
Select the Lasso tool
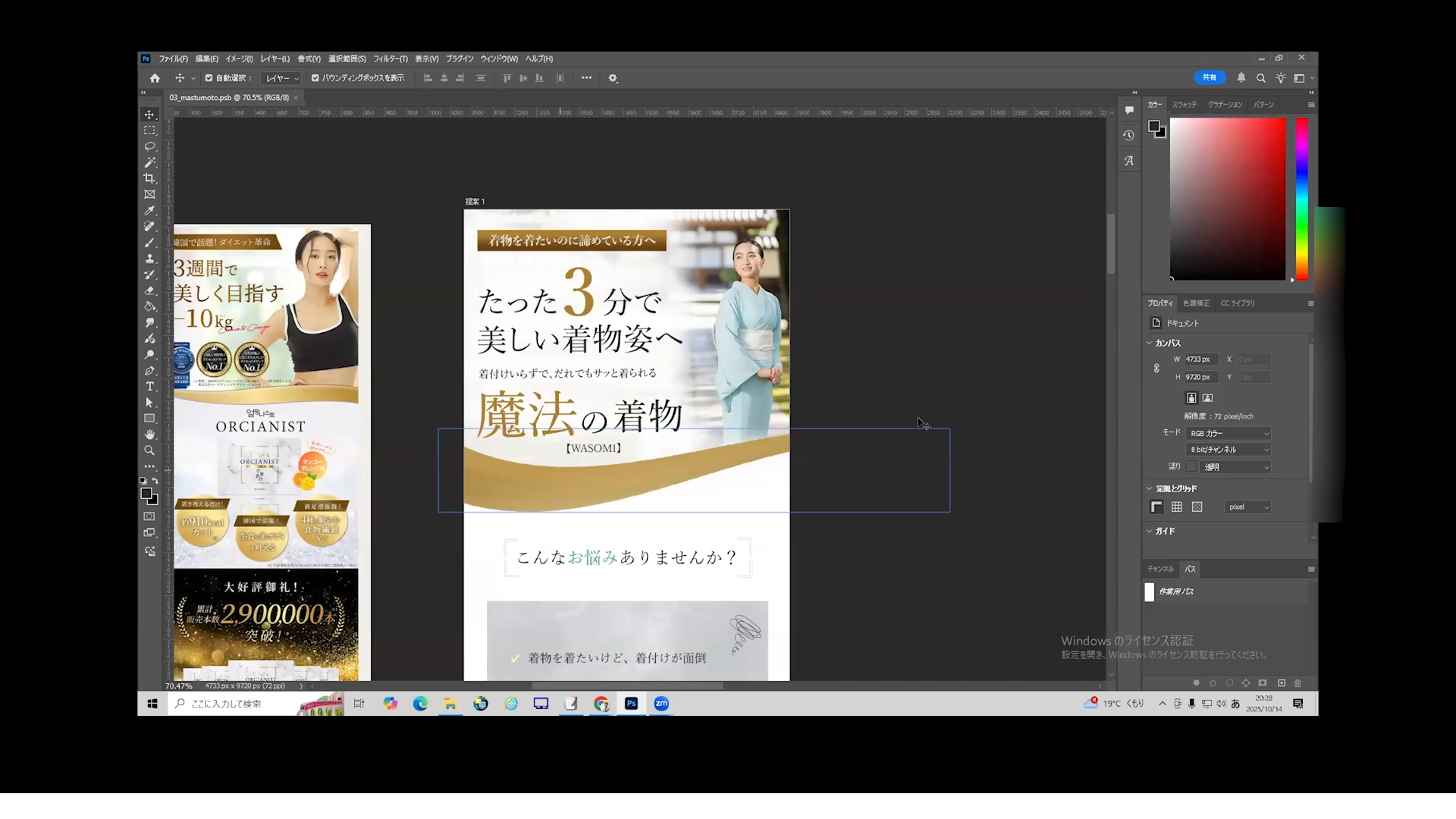coord(149,146)
